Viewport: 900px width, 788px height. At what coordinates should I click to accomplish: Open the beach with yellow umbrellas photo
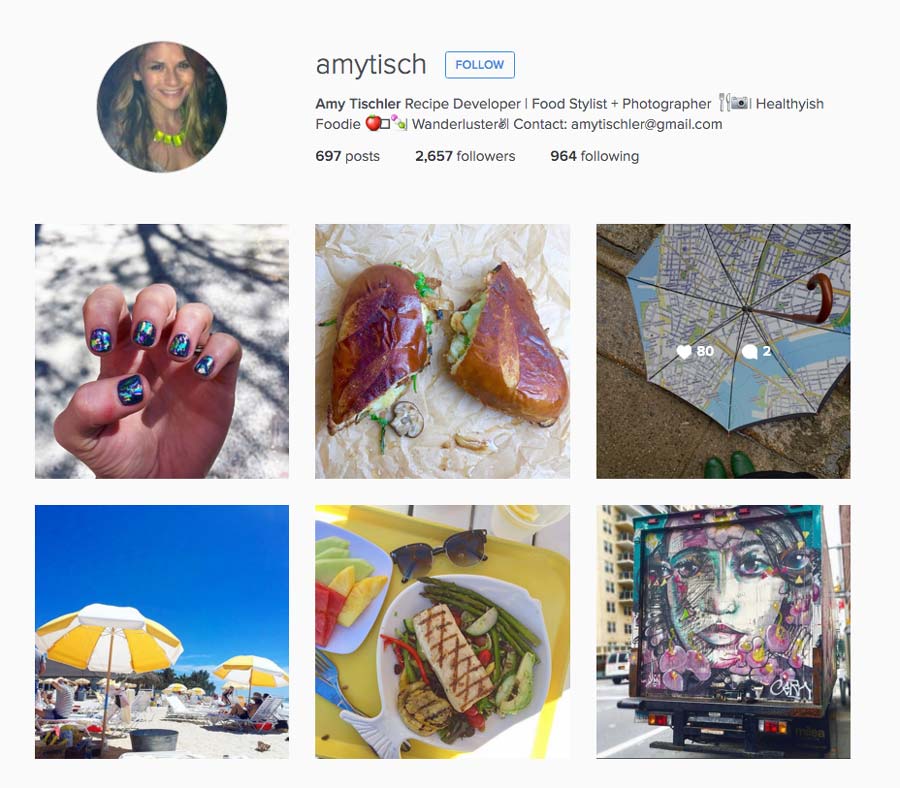[162, 632]
